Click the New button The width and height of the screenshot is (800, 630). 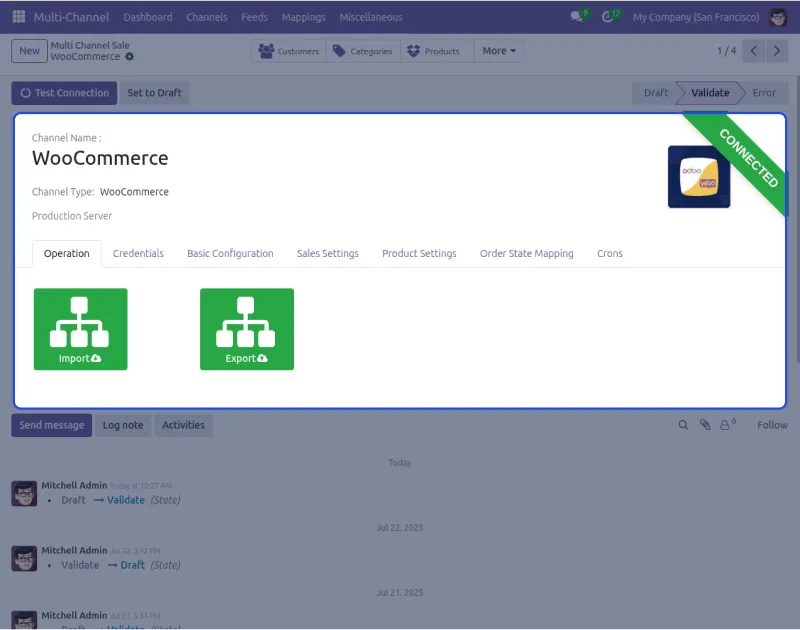[29, 50]
